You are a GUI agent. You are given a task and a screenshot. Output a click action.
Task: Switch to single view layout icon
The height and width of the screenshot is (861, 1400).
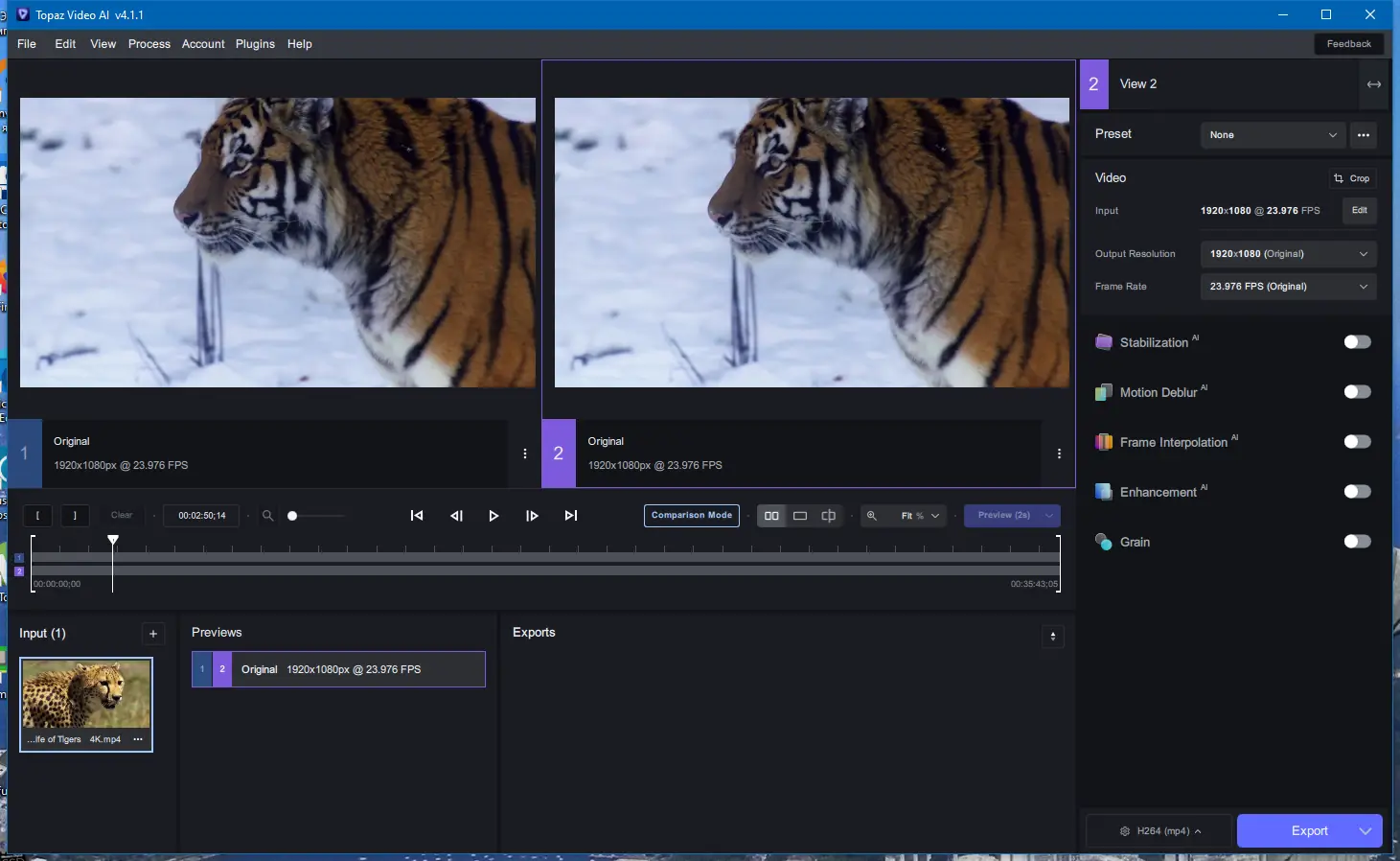click(800, 516)
